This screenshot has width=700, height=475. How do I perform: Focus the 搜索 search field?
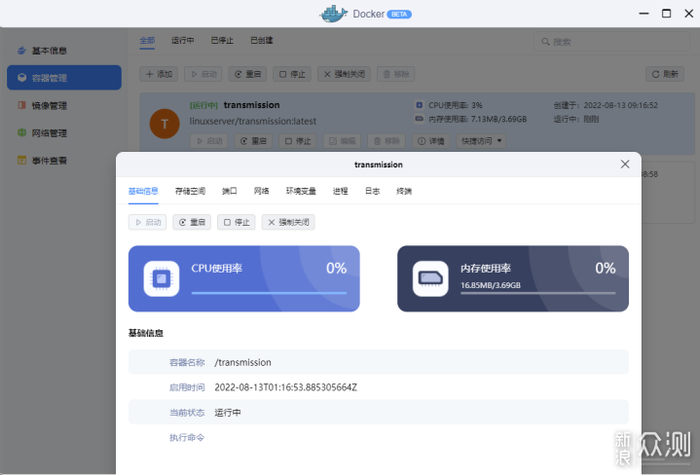tap(612, 42)
